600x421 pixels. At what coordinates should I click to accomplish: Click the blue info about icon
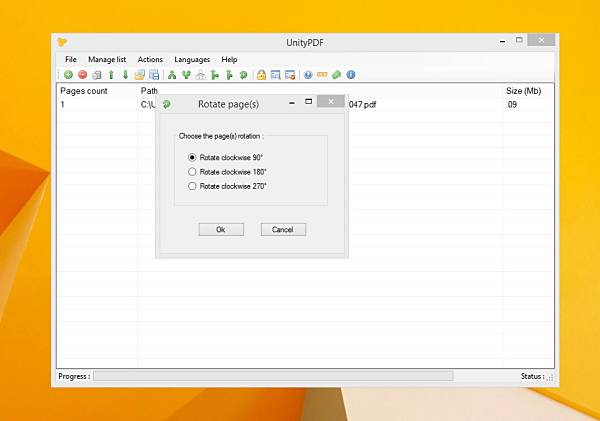coord(351,75)
